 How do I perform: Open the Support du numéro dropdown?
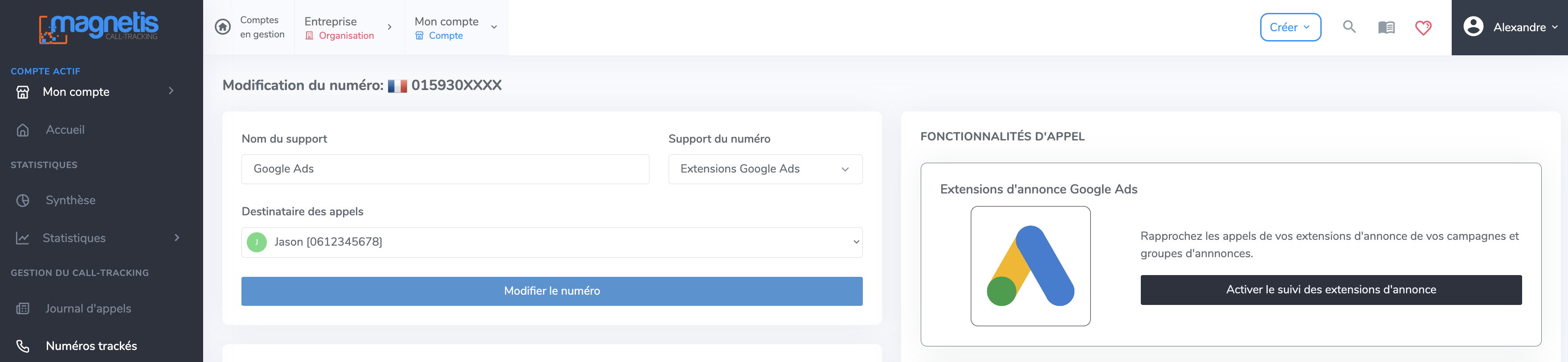coord(765,169)
